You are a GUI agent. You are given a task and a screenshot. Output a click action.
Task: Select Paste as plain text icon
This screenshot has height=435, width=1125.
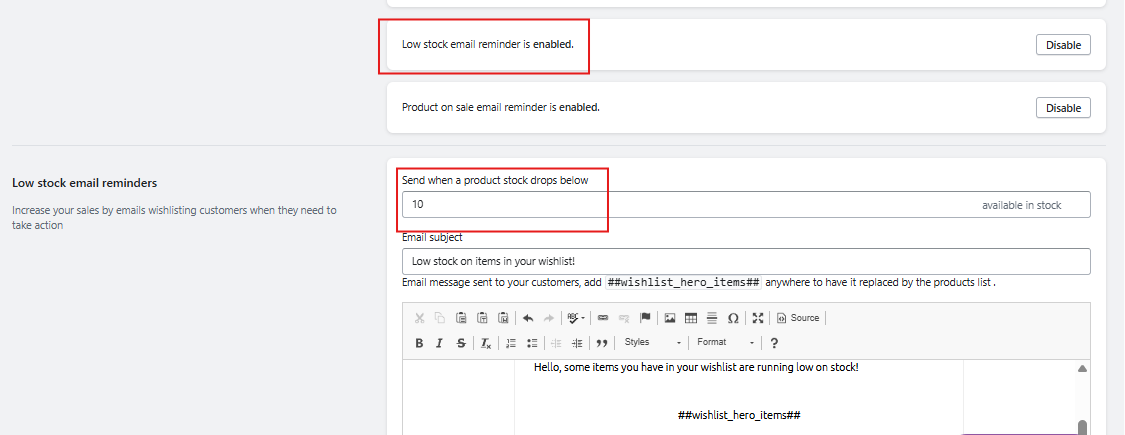click(483, 318)
